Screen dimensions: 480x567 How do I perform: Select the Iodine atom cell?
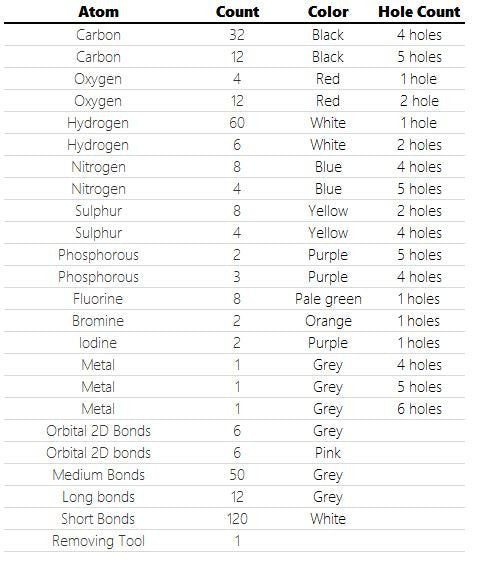(98, 343)
